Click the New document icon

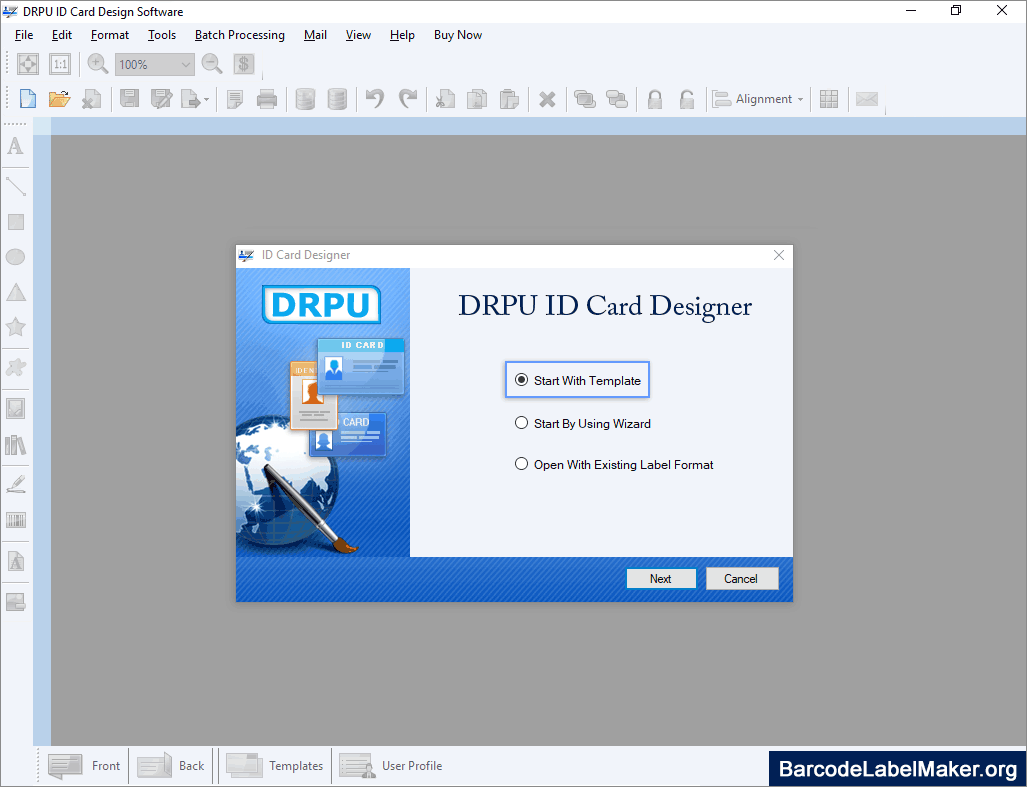tap(28, 99)
